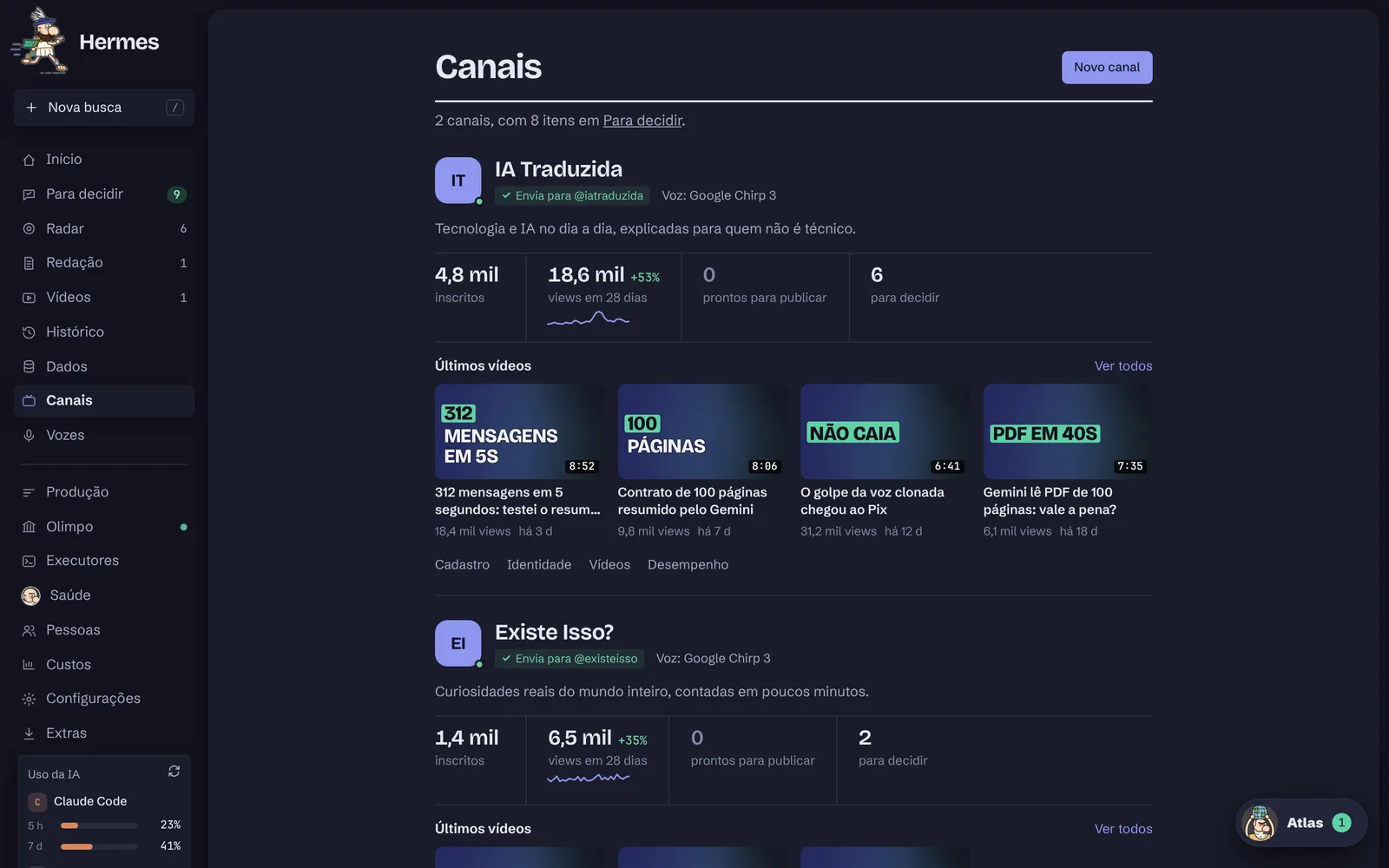The width and height of the screenshot is (1389, 868).
Task: Open the Atlas assistant button
Action: [x=1301, y=823]
